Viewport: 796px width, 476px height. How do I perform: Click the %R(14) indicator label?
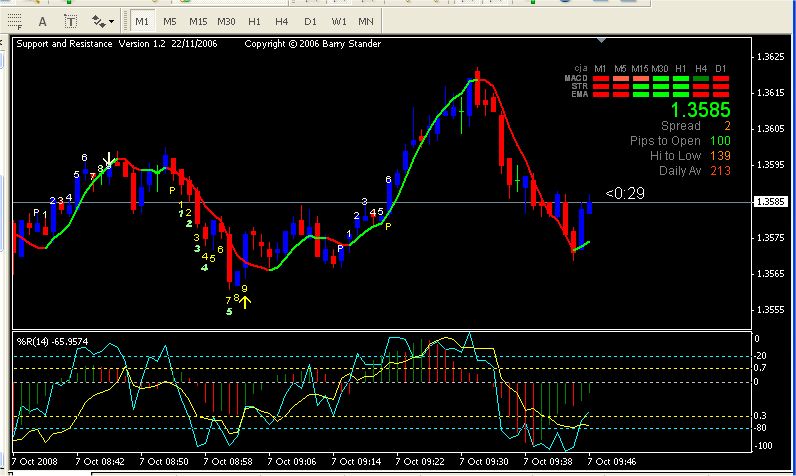point(50,342)
